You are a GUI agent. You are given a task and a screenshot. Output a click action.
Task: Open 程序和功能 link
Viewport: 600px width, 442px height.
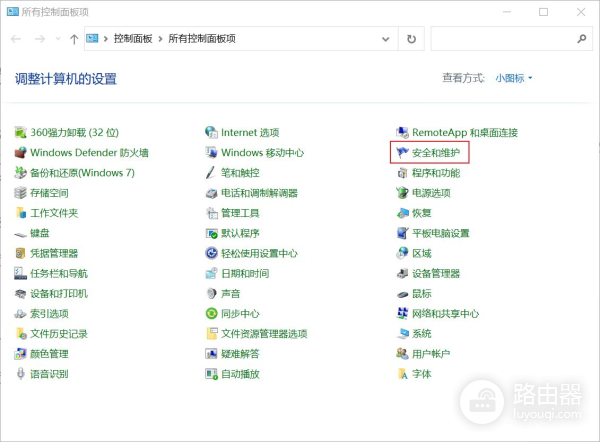(436, 173)
